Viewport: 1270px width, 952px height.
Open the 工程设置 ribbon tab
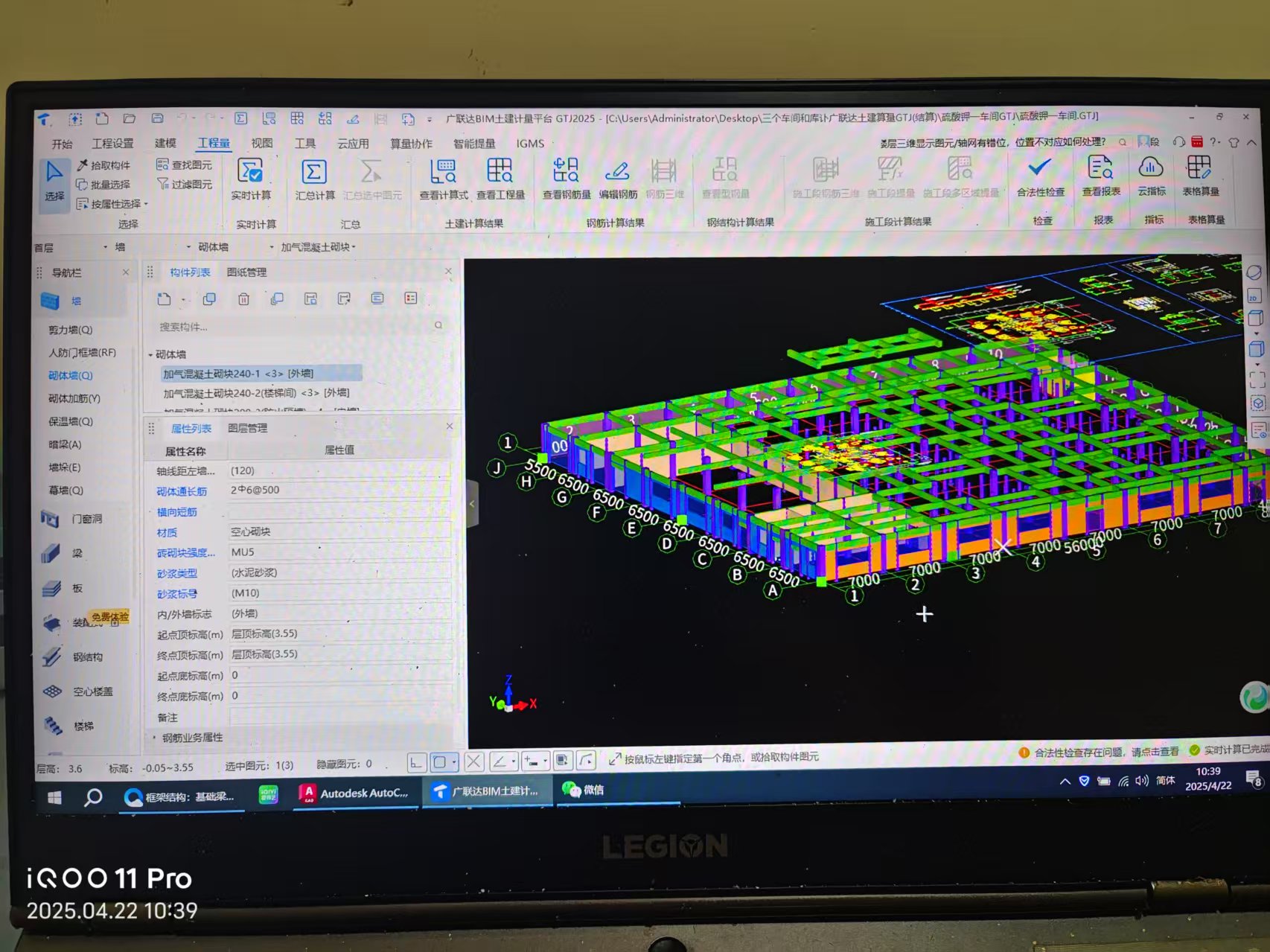[112, 144]
